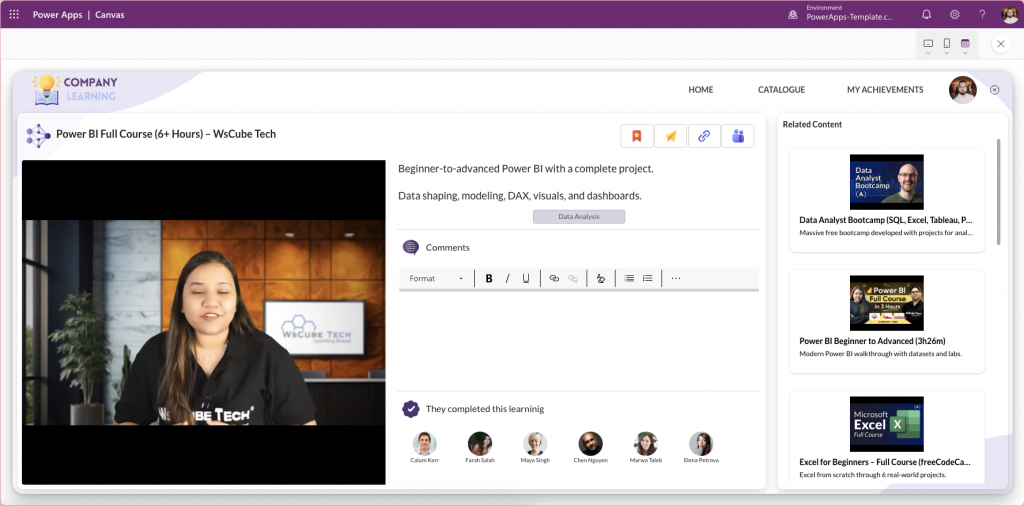Image resolution: width=1024 pixels, height=506 pixels.
Task: Click the 'They completed this learninig' label
Action: coord(485,409)
